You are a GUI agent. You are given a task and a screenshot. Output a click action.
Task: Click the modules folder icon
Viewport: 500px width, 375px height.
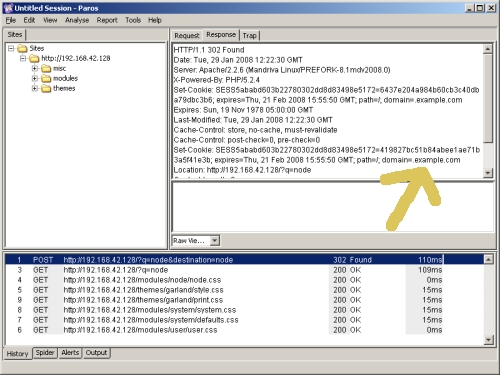point(46,79)
